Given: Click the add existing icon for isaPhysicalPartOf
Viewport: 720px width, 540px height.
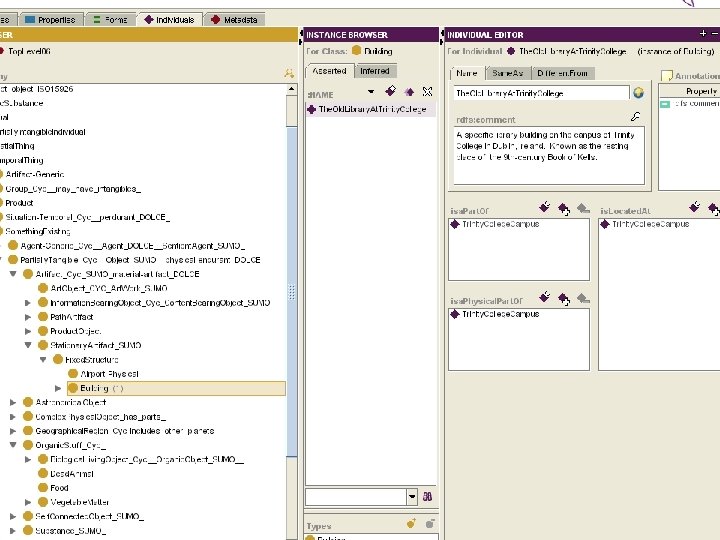Looking at the screenshot, I should click(x=564, y=299).
